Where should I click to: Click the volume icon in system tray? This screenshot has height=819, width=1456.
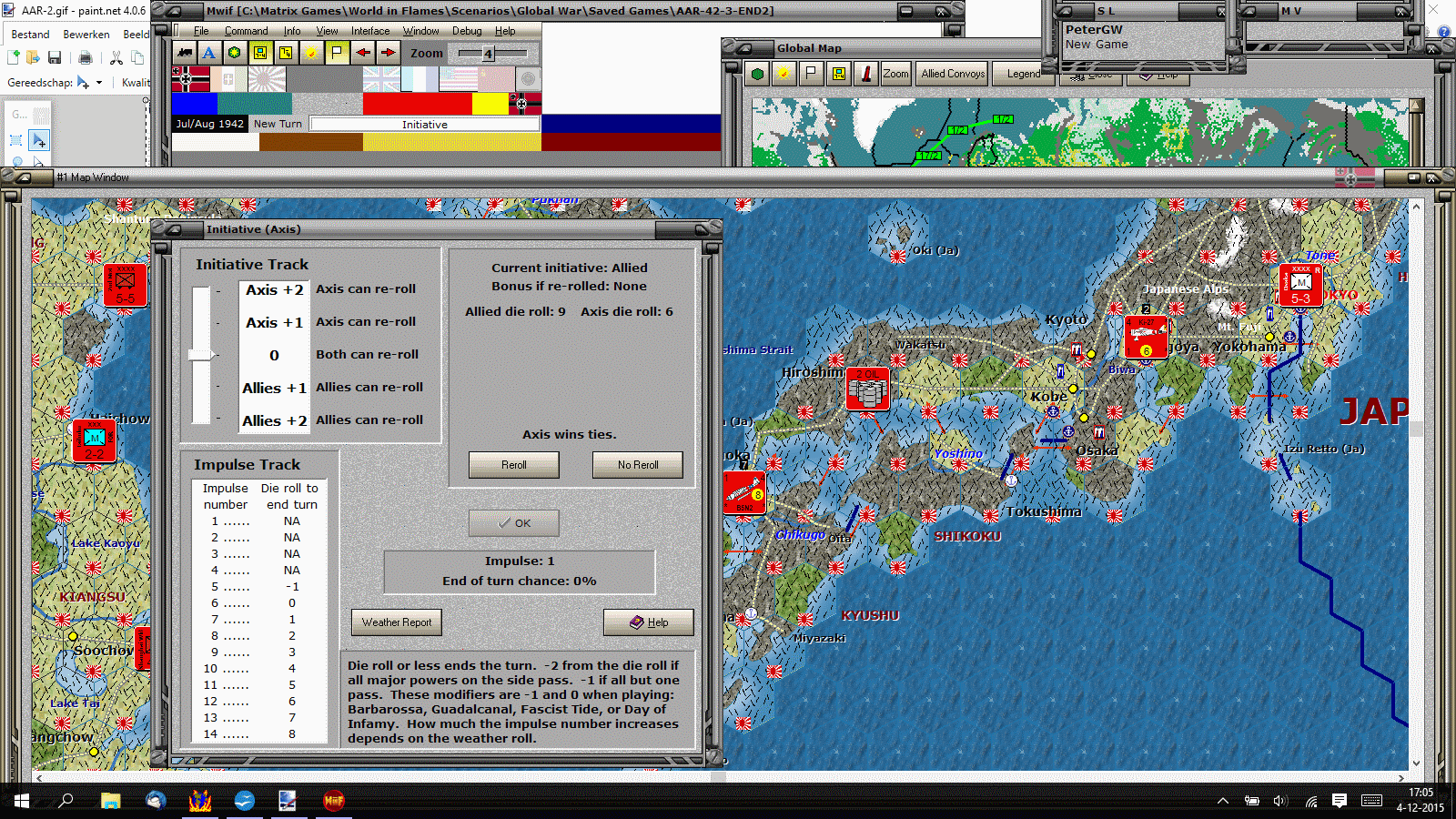coord(1280,801)
